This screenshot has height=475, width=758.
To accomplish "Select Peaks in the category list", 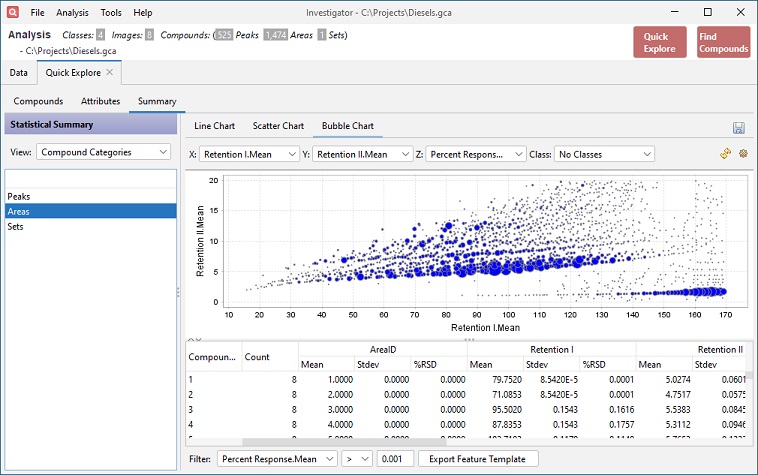I will [91, 196].
